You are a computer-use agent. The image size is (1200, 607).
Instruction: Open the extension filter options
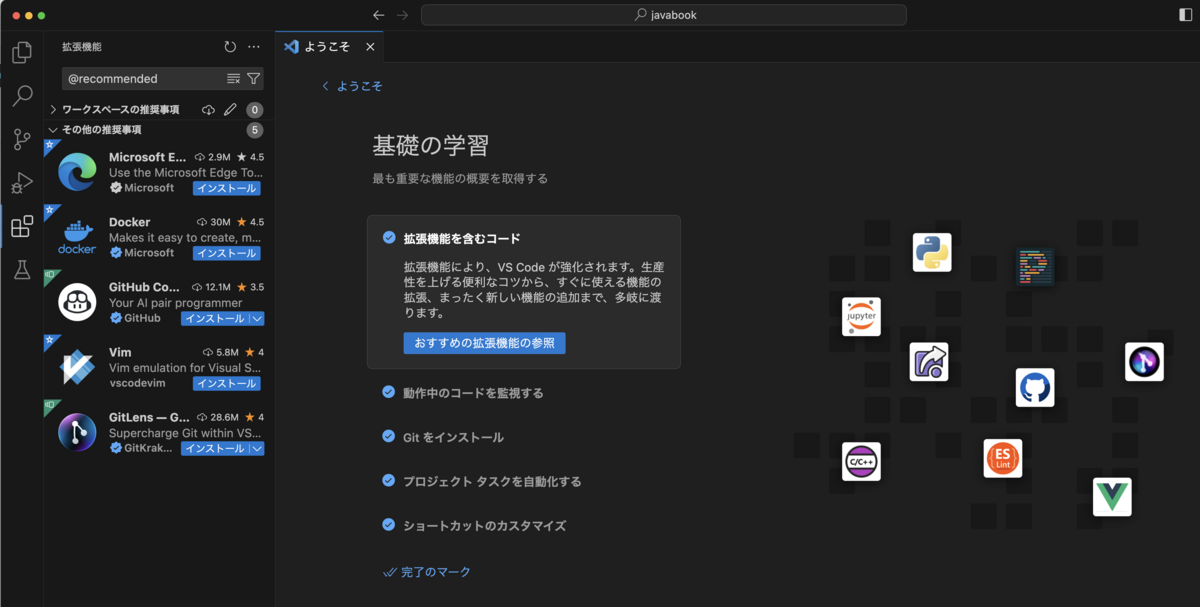click(255, 78)
